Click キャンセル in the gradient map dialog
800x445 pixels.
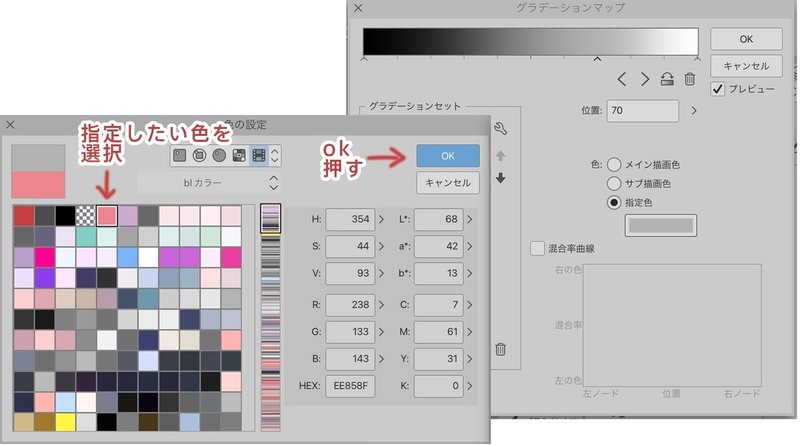pos(746,66)
